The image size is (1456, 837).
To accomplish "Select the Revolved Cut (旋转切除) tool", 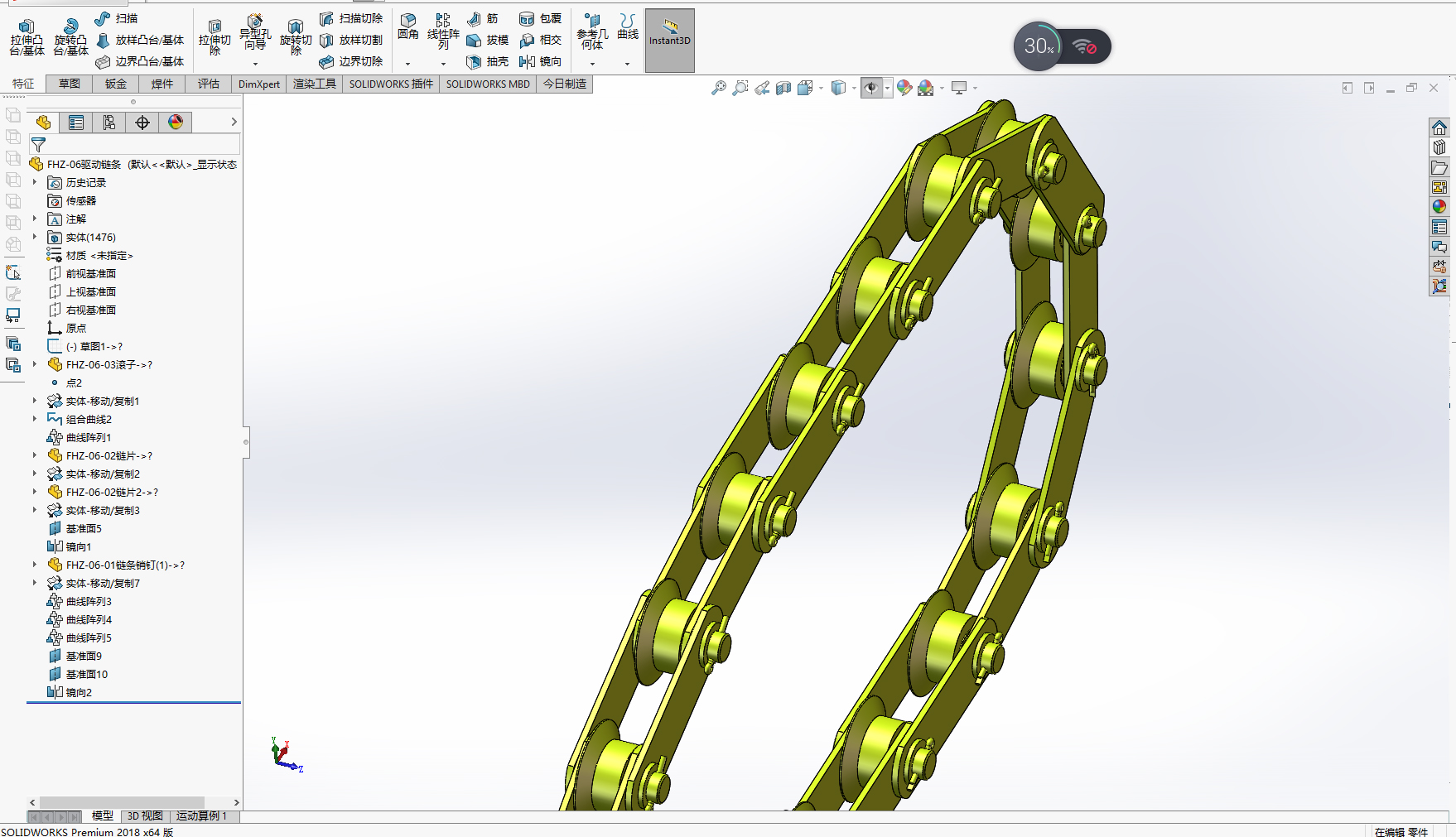I will click(296, 37).
